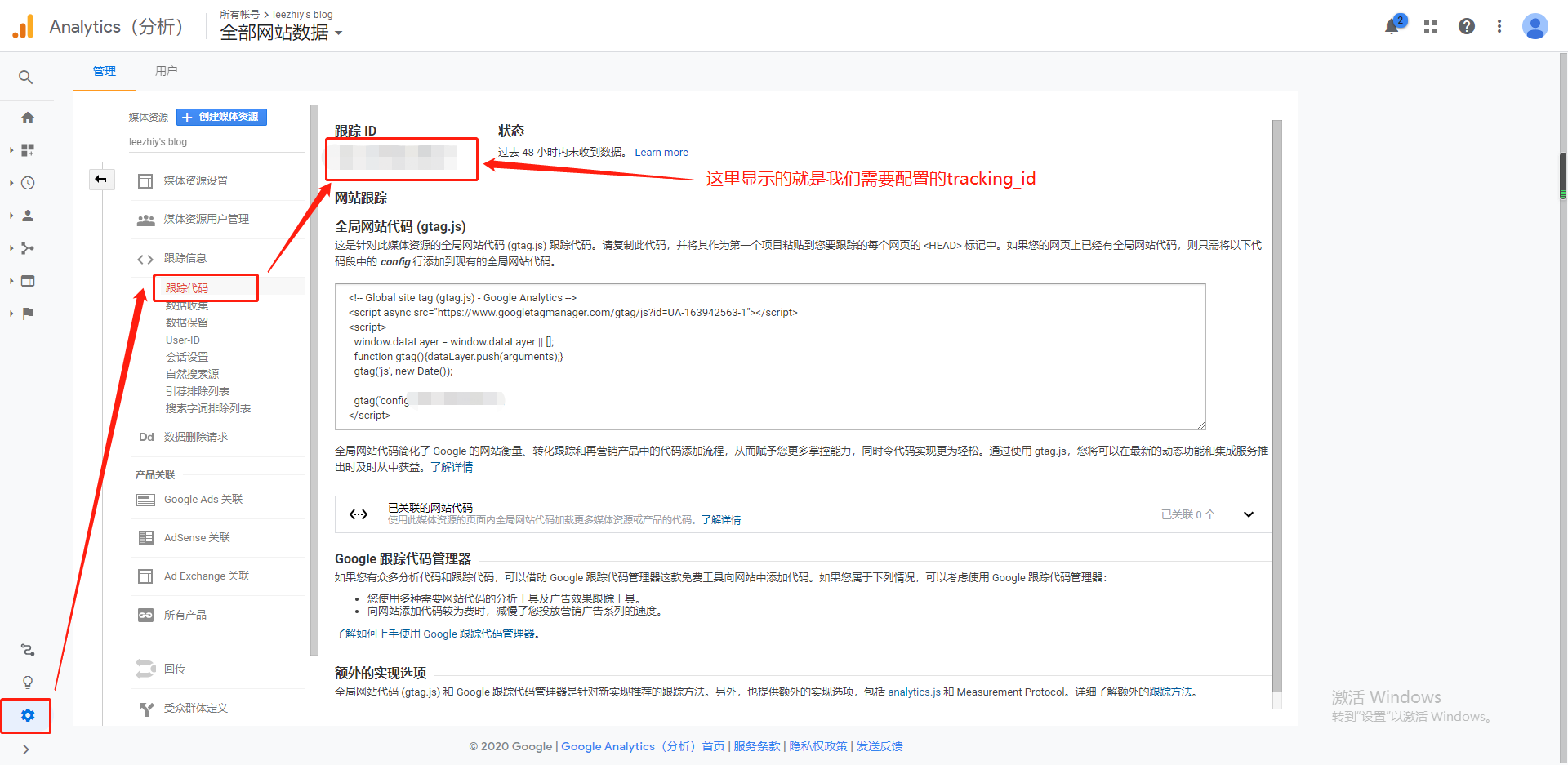Click the Audience person icon in sidebar
This screenshot has width=1568, height=765.
point(28,216)
